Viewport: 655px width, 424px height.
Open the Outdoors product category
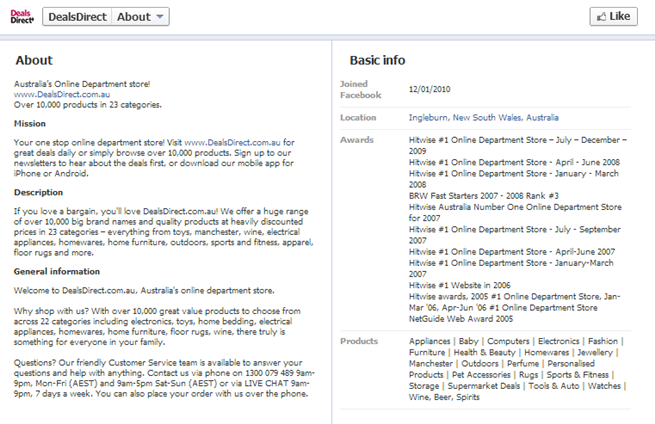coord(480,364)
